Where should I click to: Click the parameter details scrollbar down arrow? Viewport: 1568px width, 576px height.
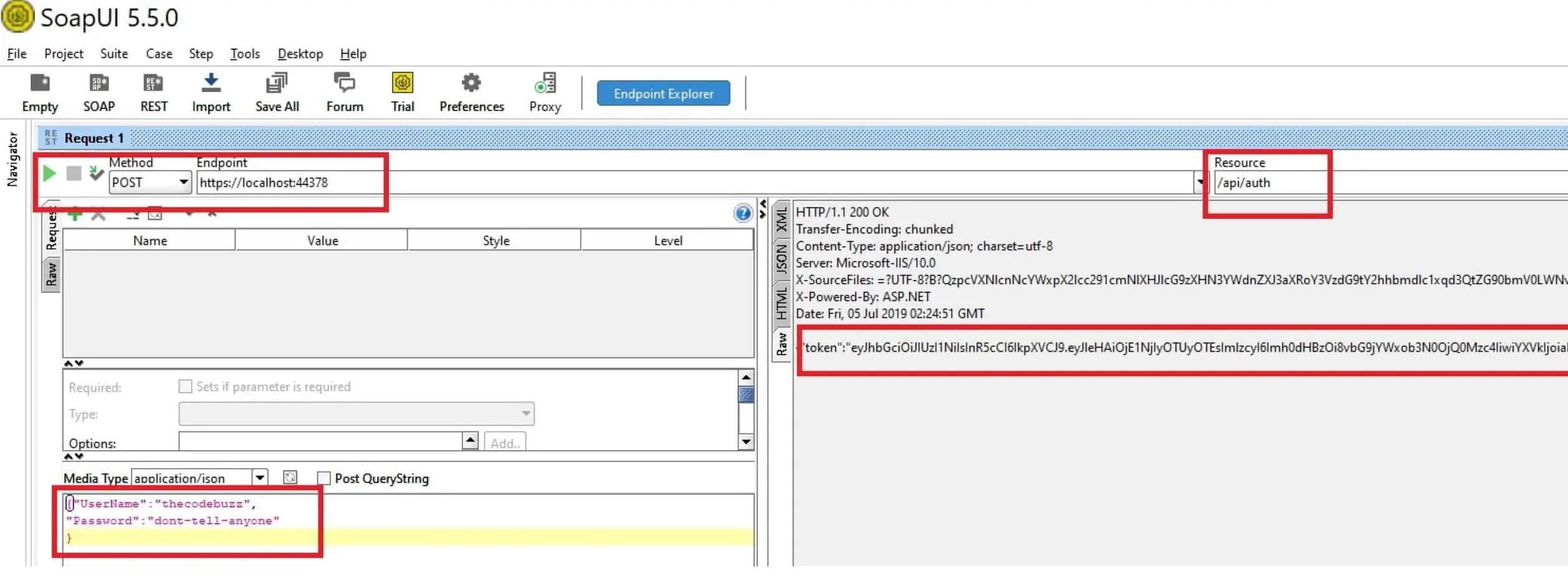pos(746,442)
